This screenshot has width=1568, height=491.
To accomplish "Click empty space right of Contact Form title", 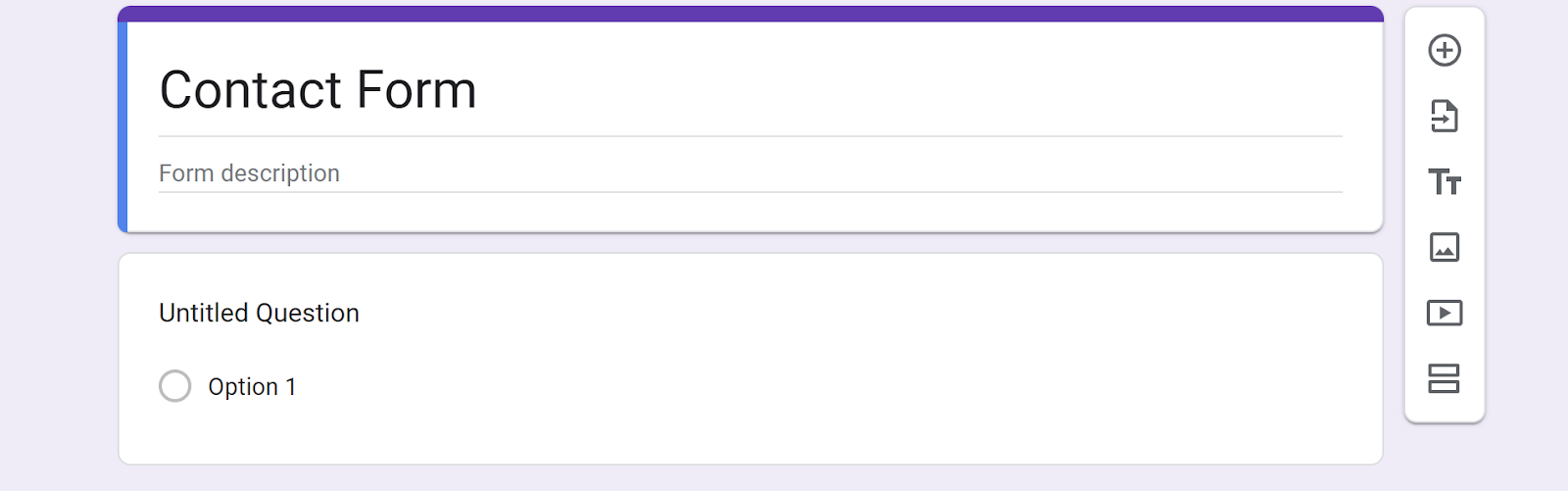I will tap(882, 90).
